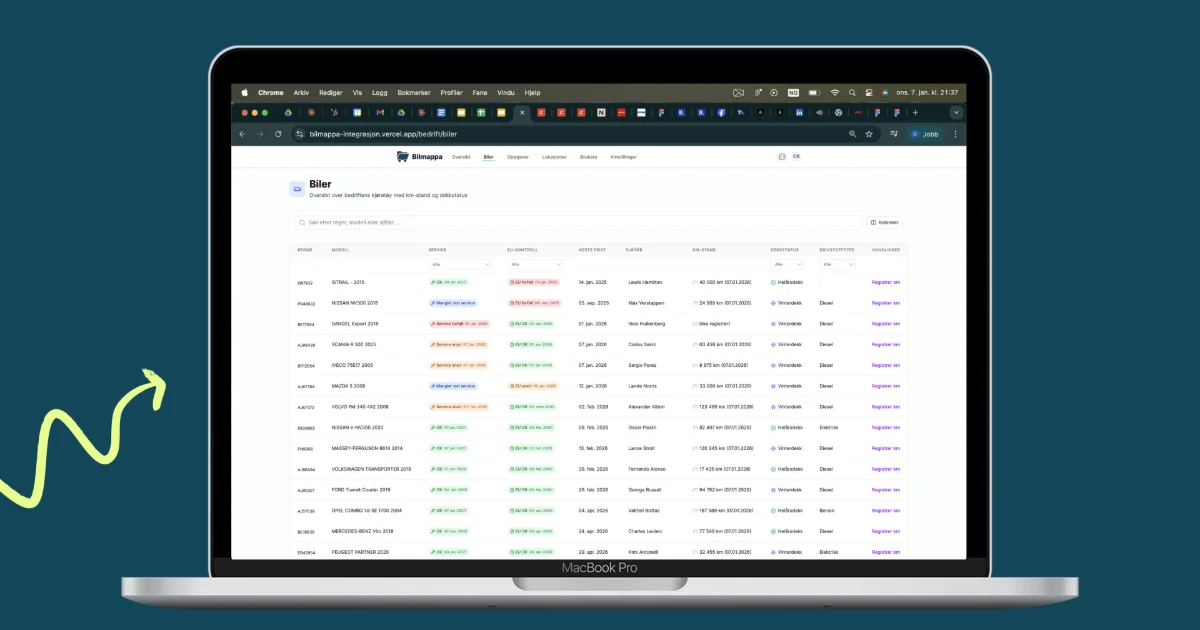The height and width of the screenshot is (630, 1200).
Task: Expand the Service filter dropdown
Action: [460, 264]
